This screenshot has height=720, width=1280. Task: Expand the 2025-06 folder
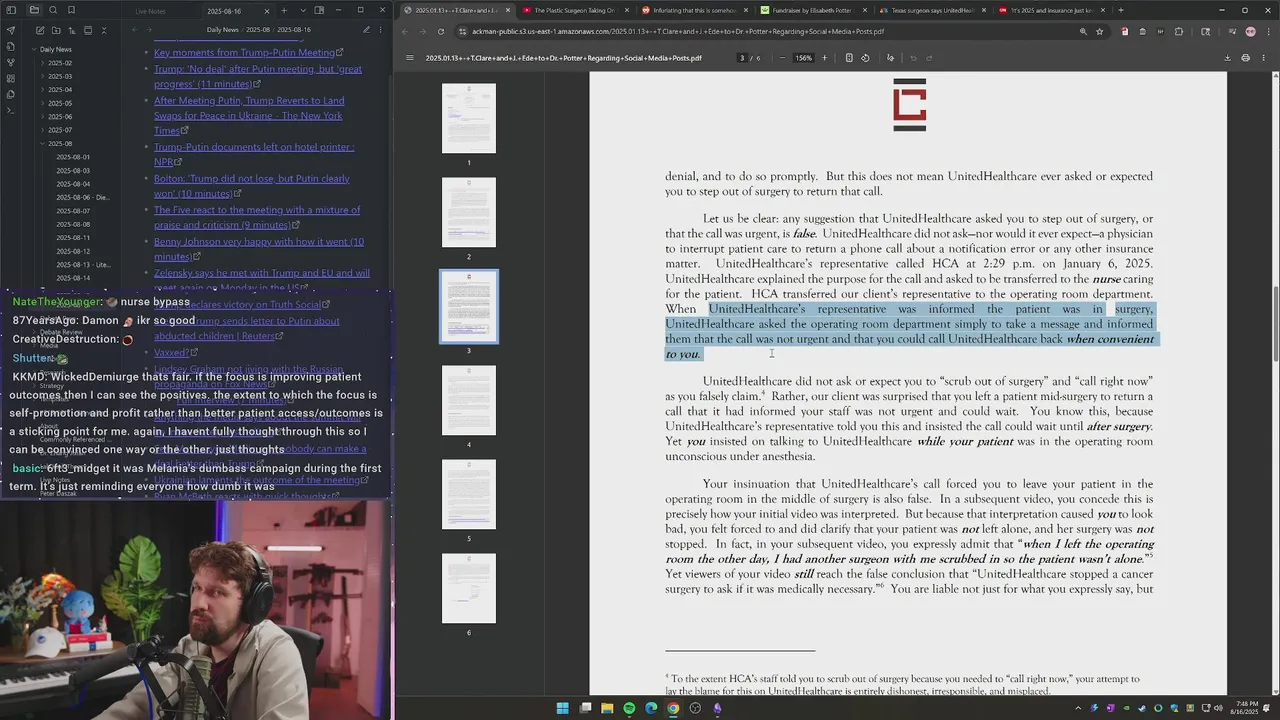pyautogui.click(x=41, y=117)
